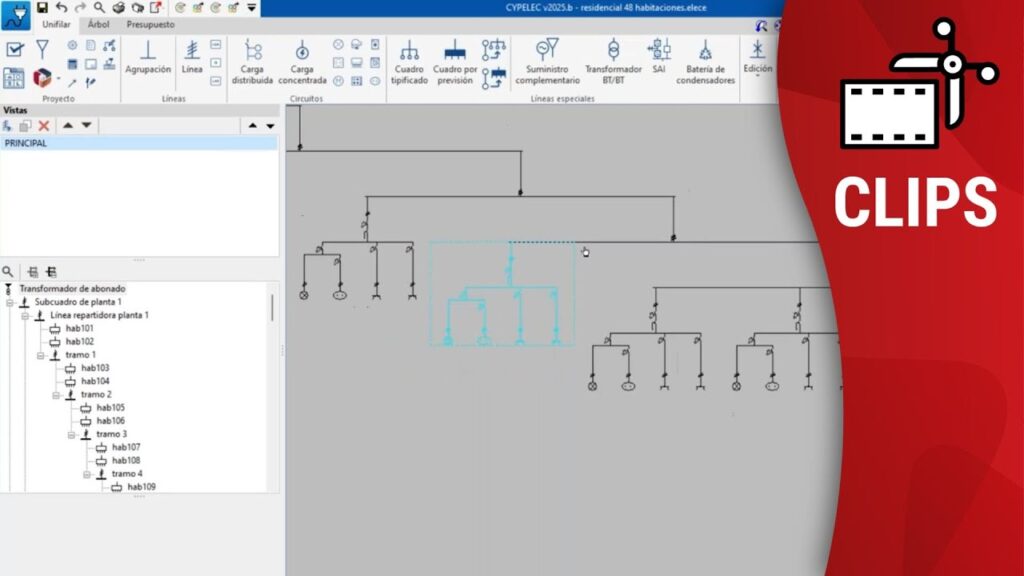Click the save icon in quick access toolbar
Image resolution: width=1024 pixels, height=576 pixels.
[x=43, y=8]
